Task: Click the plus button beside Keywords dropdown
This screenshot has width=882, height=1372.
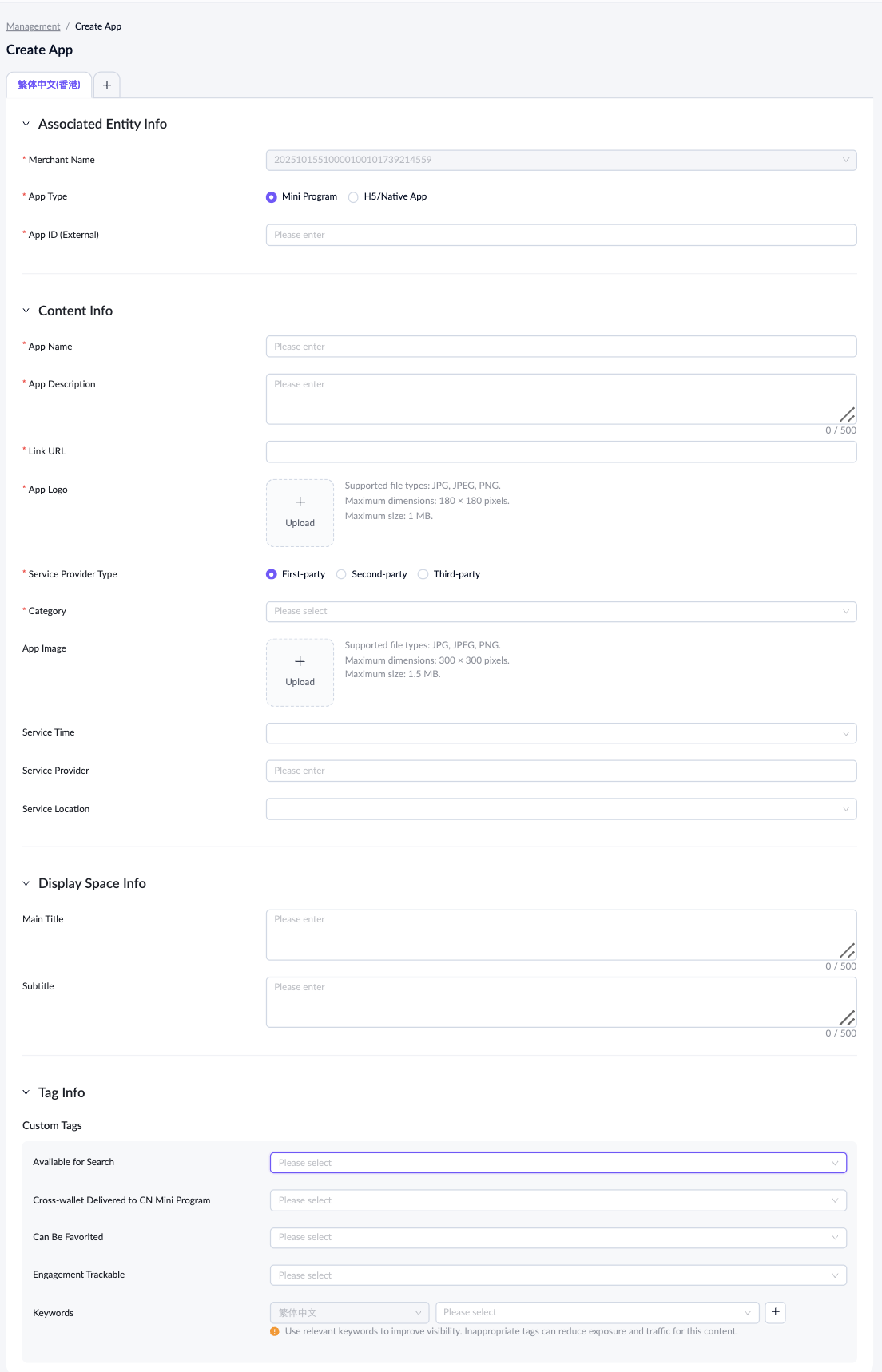Action: (775, 1312)
